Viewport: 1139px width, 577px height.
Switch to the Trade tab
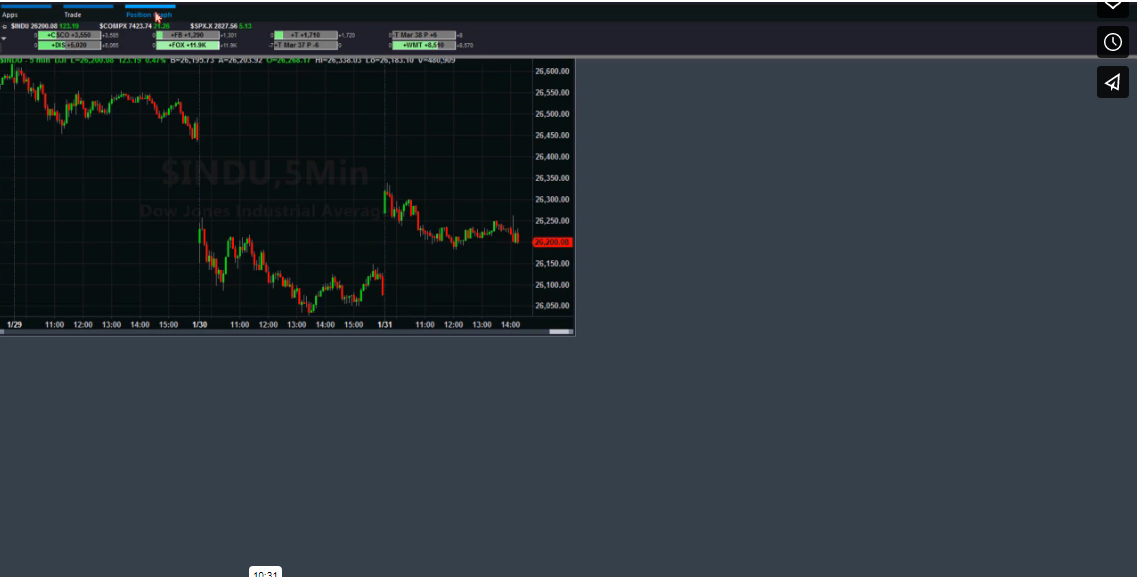pyautogui.click(x=73, y=15)
